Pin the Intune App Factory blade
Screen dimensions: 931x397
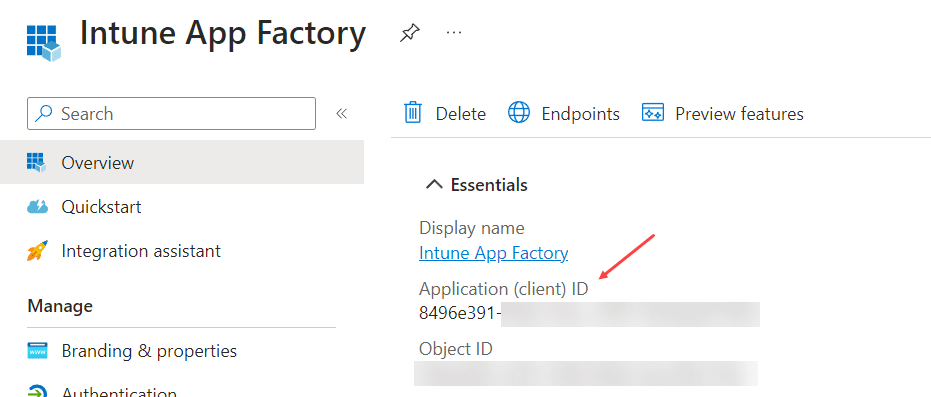410,33
